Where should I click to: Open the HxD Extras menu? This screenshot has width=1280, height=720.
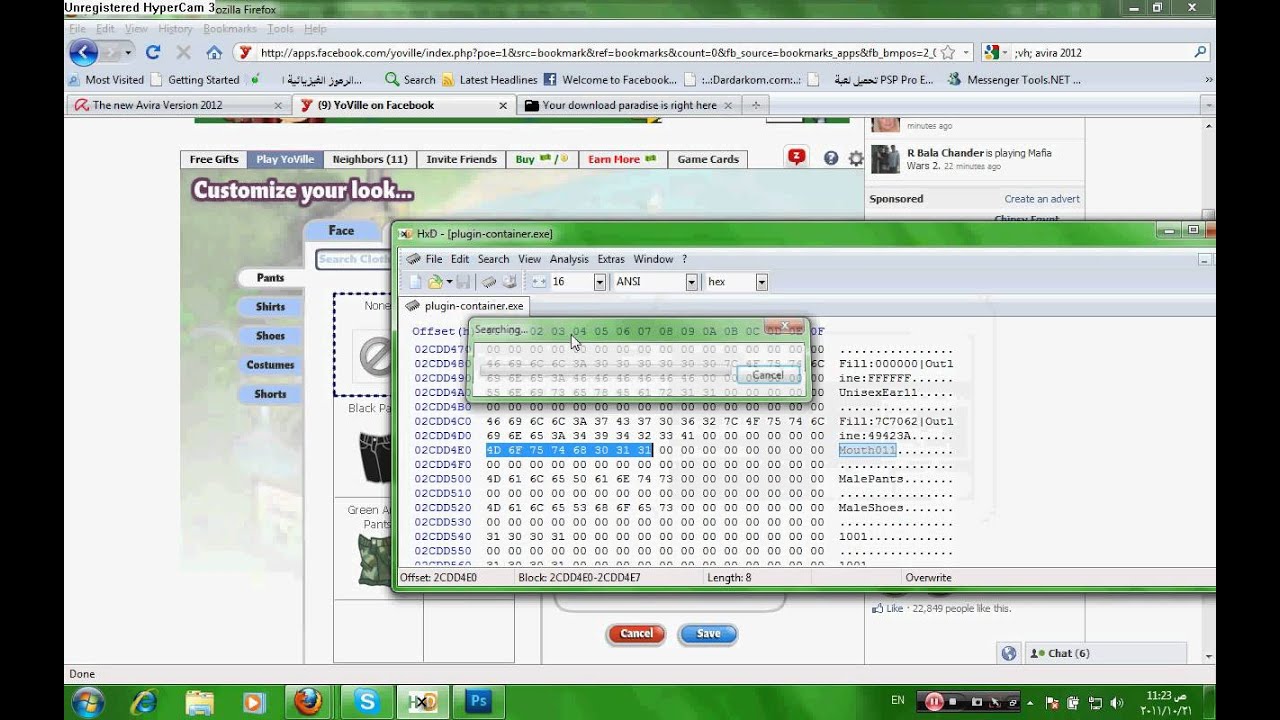611,259
